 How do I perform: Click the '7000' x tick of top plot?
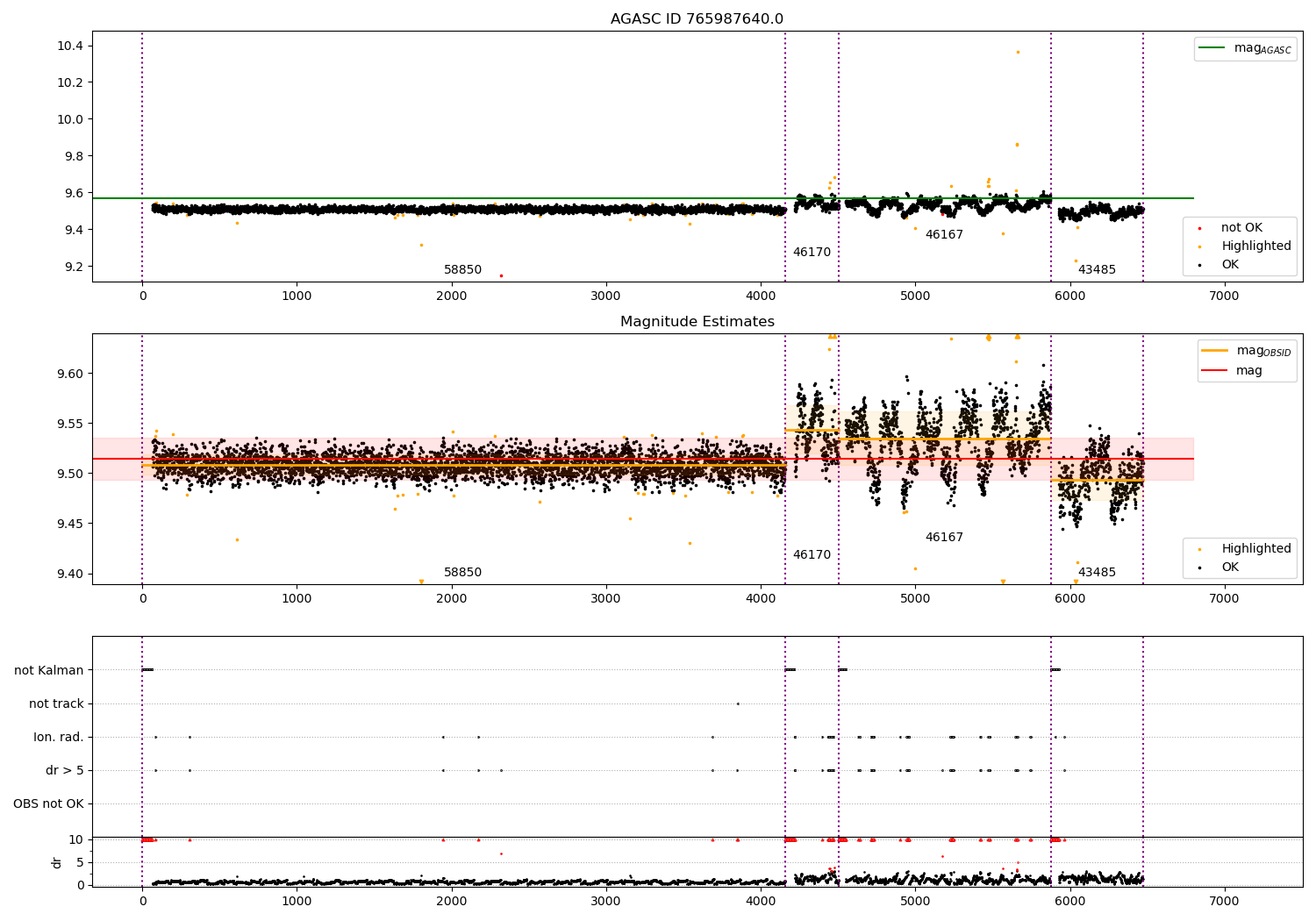pyautogui.click(x=1224, y=296)
